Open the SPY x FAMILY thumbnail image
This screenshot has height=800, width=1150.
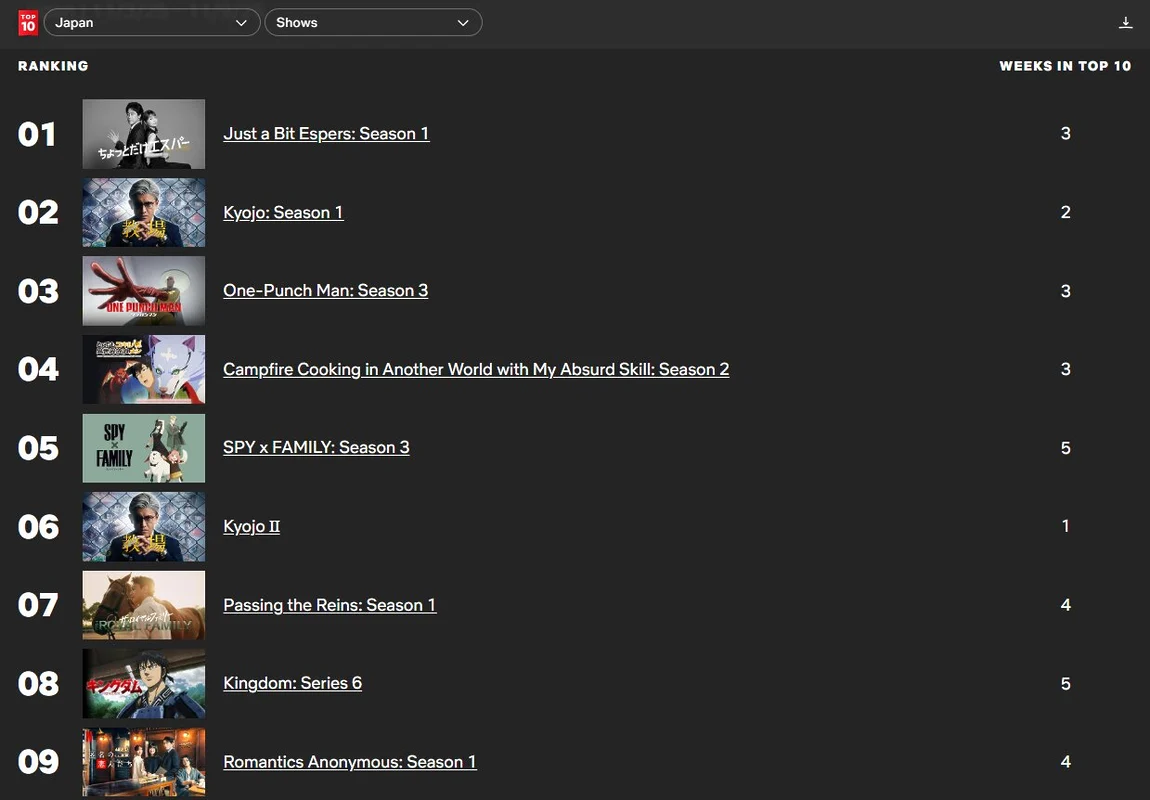click(x=144, y=448)
